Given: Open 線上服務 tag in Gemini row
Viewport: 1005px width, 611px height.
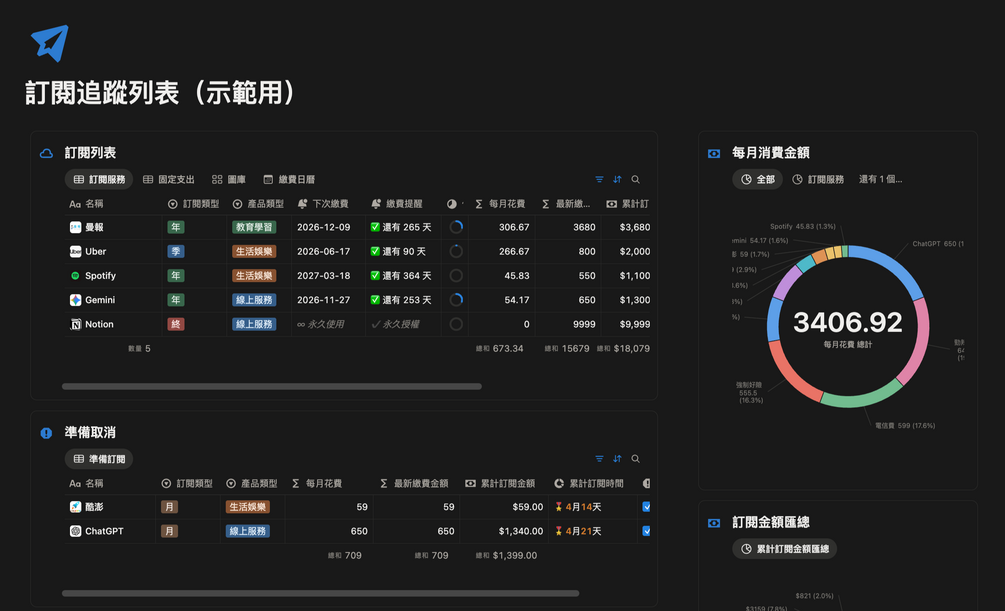Looking at the screenshot, I should [254, 300].
